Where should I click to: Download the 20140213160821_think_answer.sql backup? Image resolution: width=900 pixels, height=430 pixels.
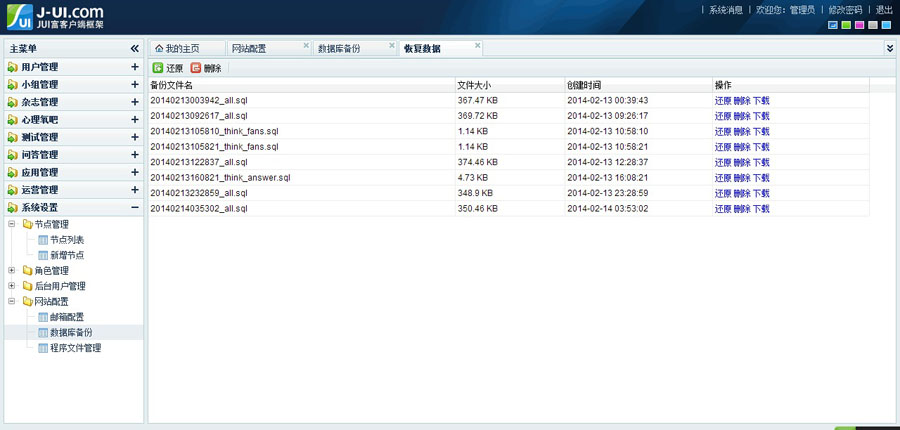761,178
